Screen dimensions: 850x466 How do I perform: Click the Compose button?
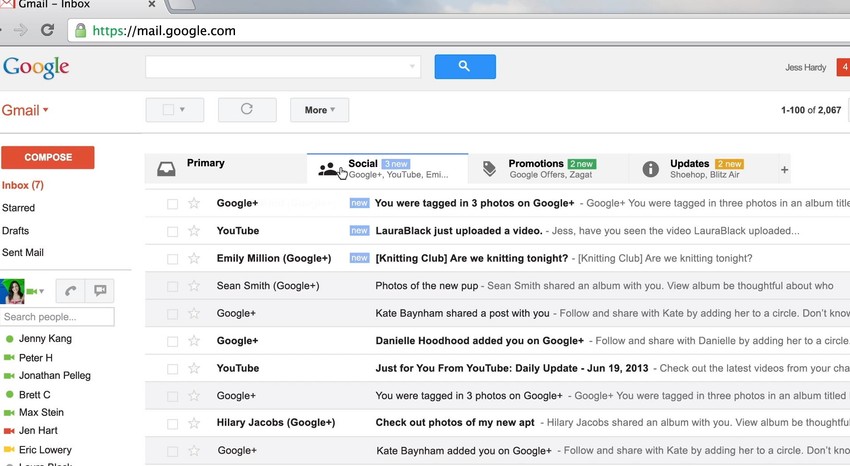click(48, 157)
